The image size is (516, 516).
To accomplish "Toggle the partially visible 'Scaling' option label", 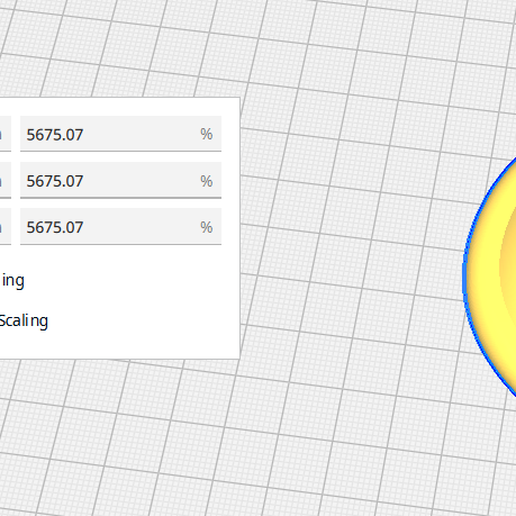I will click(x=23, y=321).
